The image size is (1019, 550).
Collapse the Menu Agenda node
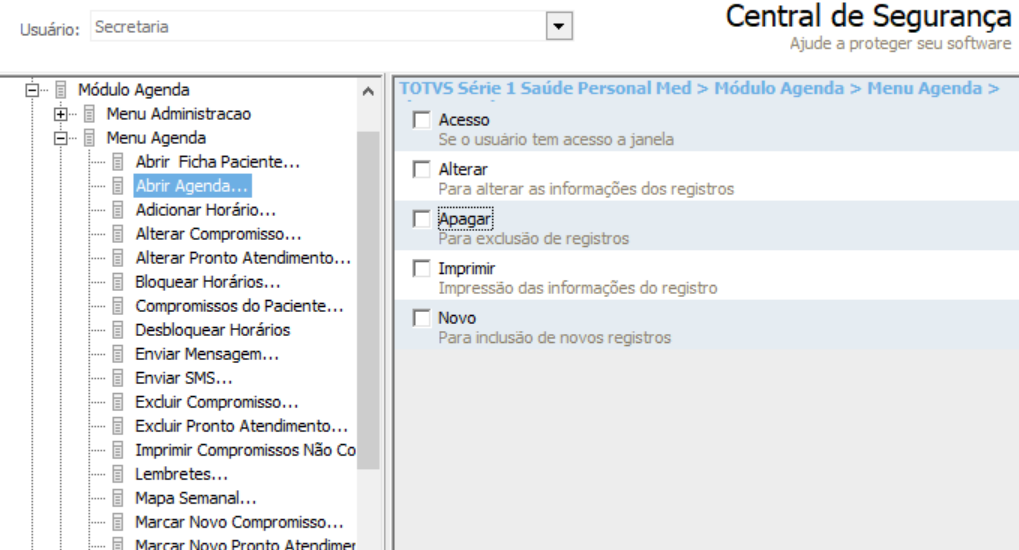pos(60,138)
